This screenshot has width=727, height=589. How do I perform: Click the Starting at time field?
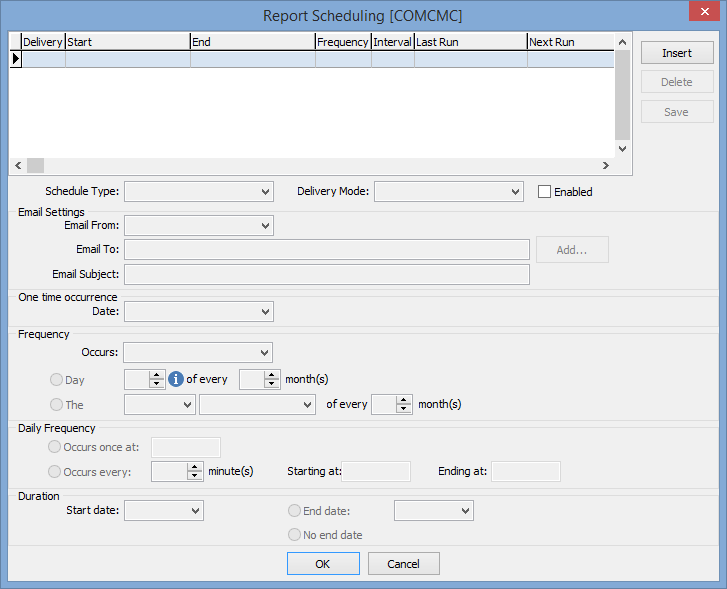tap(376, 472)
